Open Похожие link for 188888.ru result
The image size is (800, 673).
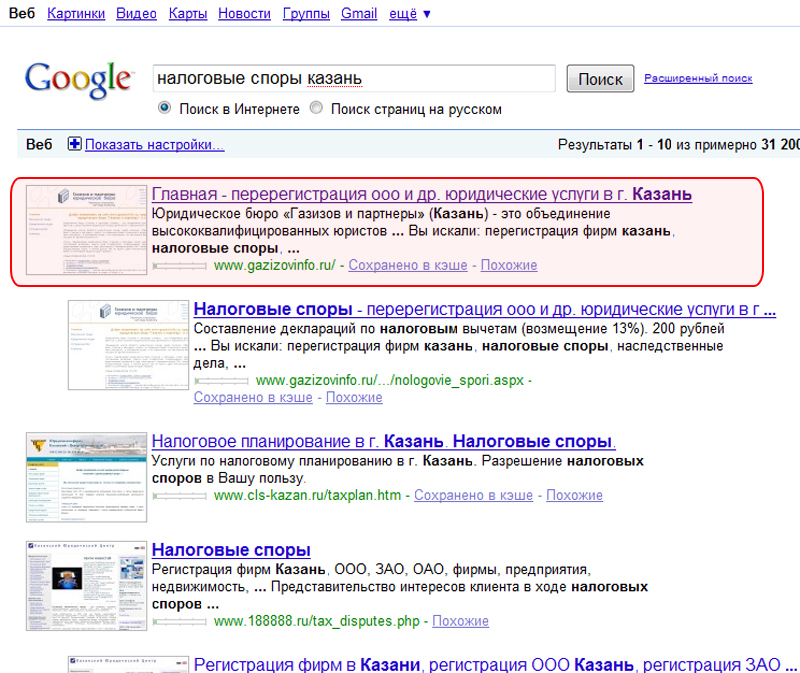point(461,621)
